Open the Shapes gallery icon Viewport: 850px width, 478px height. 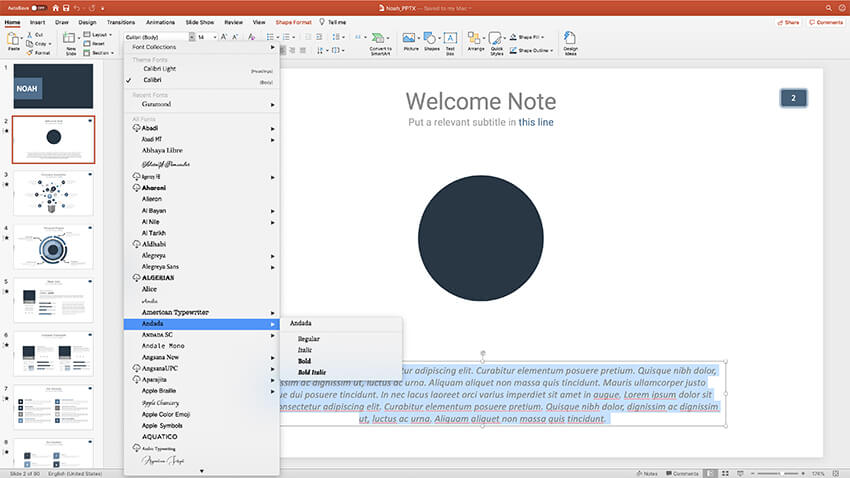point(431,40)
